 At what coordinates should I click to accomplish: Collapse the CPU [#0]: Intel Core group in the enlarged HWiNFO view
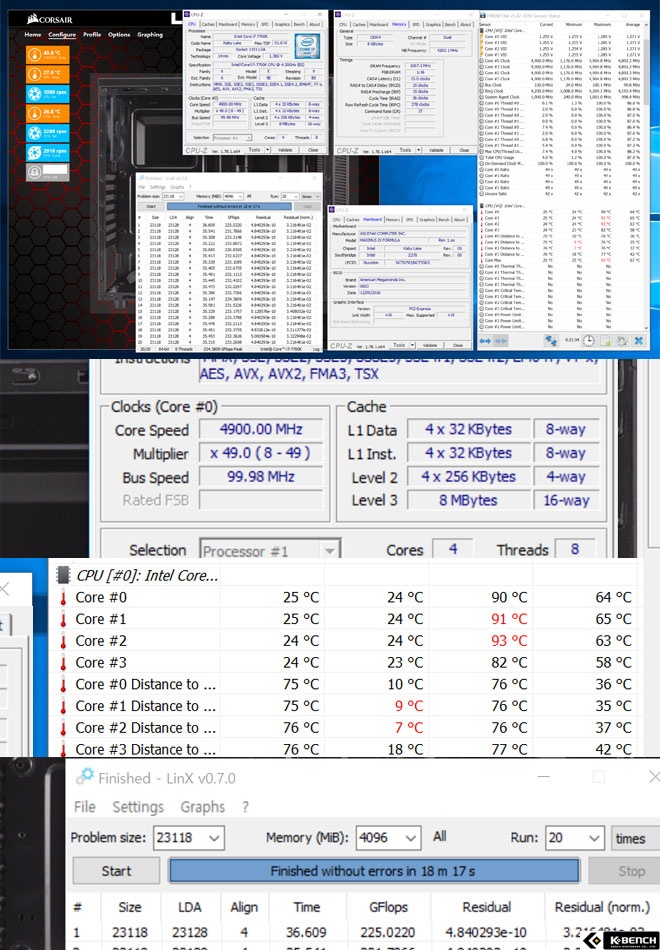[62, 574]
